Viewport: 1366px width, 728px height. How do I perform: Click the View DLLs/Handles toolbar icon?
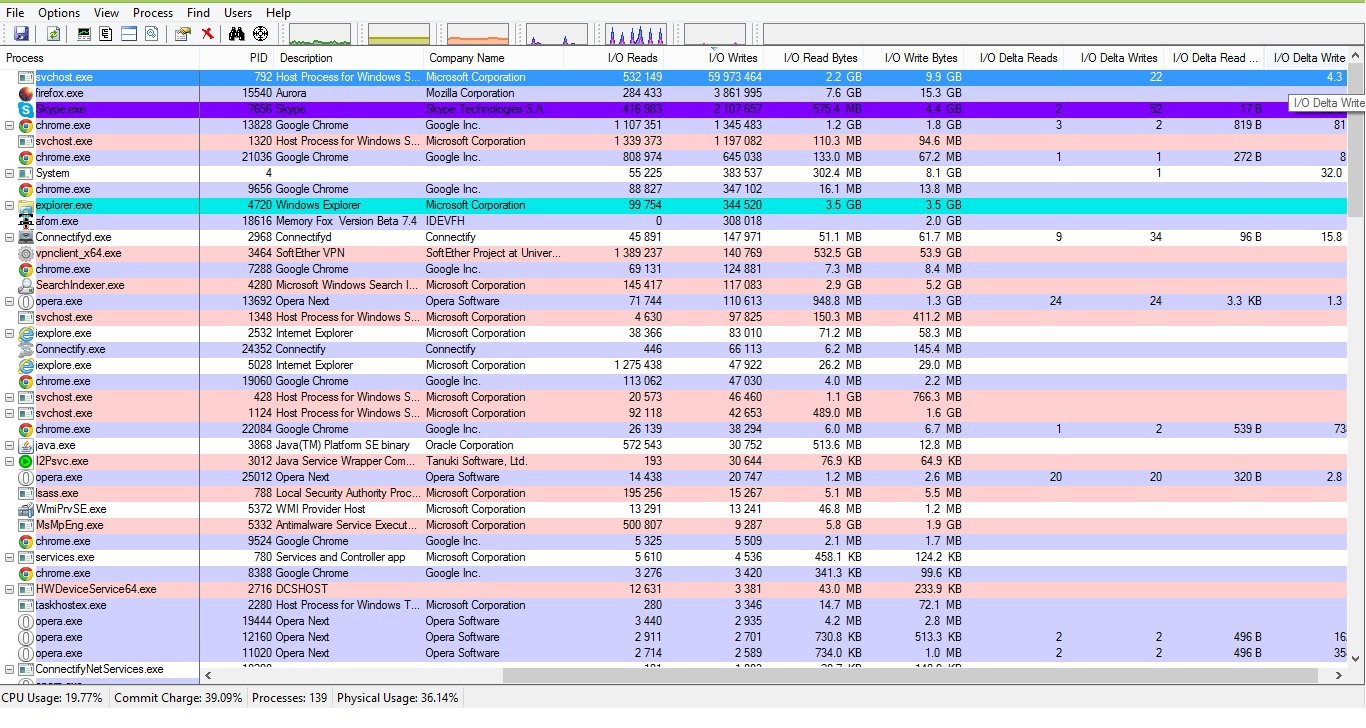[151, 34]
